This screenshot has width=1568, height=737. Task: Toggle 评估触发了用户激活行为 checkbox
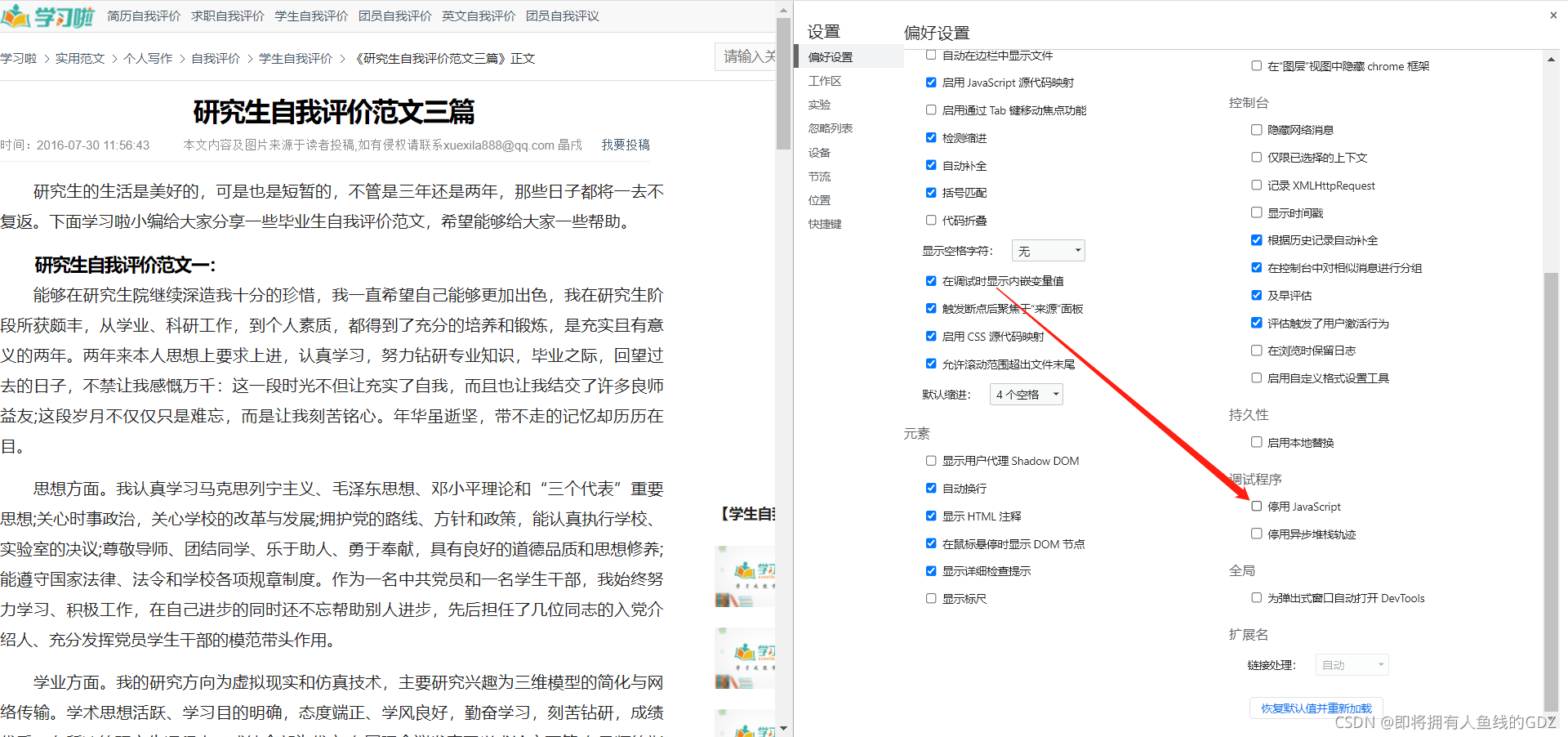pyautogui.click(x=1257, y=324)
